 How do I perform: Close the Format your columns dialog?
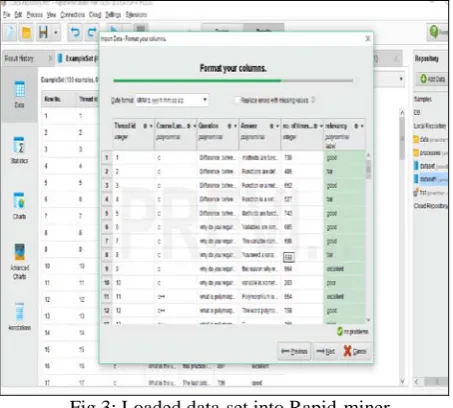(x=368, y=39)
